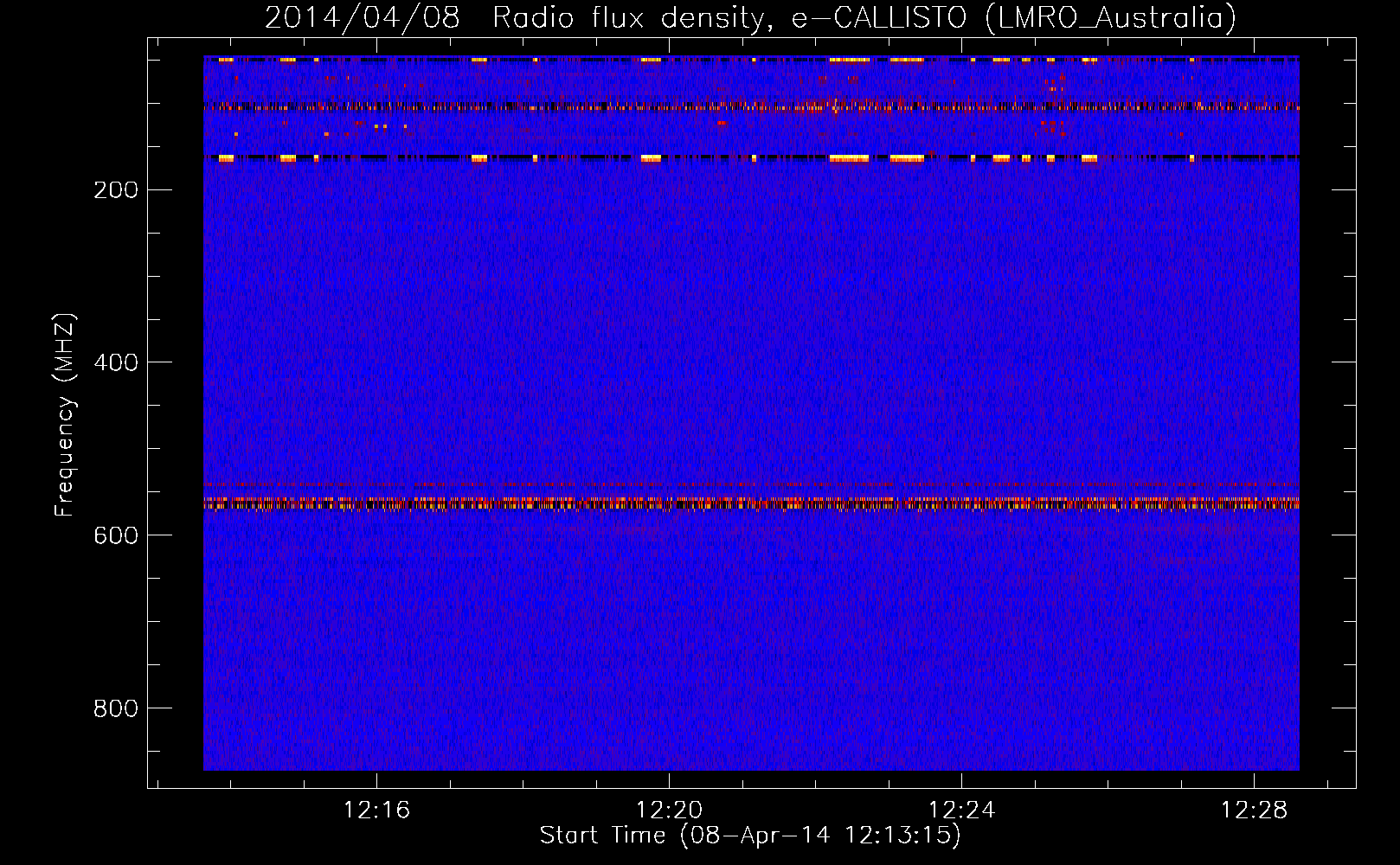Click the 12:24 time tick label
This screenshot has height=865, width=1400.
961,811
